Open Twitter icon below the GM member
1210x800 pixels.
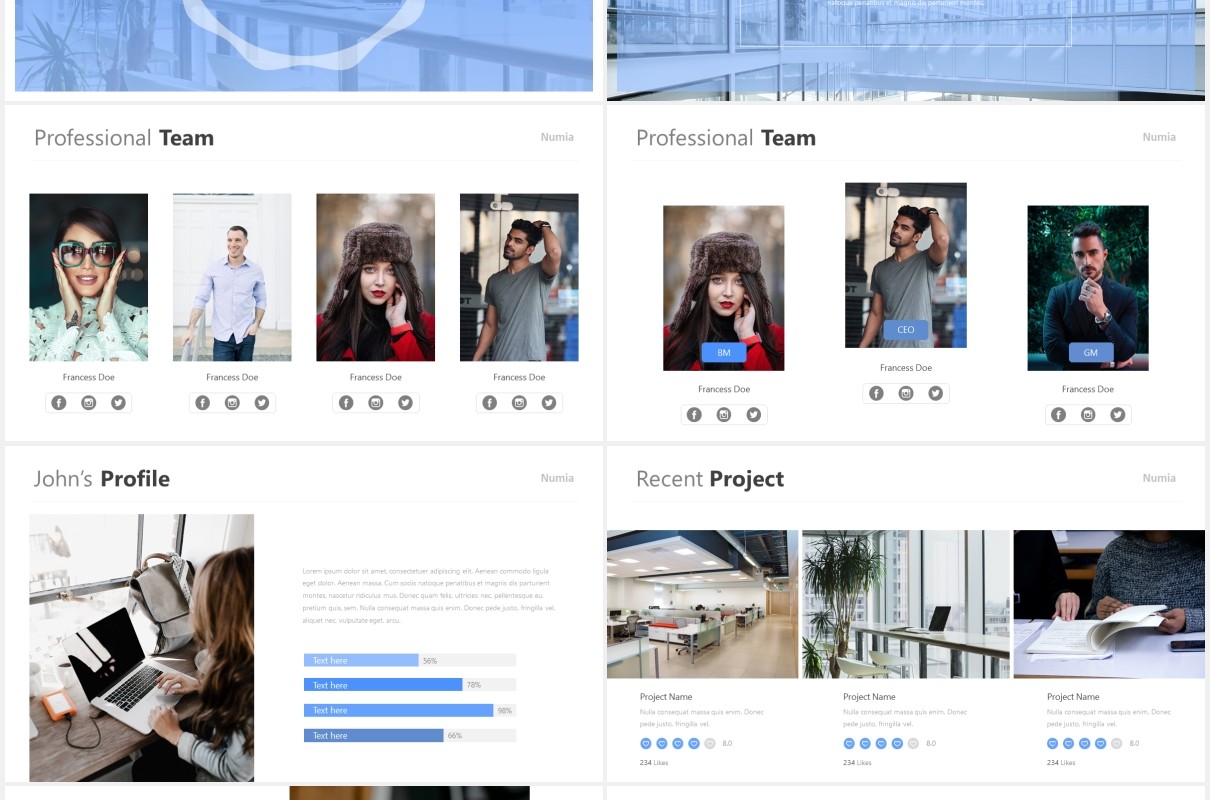[1118, 415]
